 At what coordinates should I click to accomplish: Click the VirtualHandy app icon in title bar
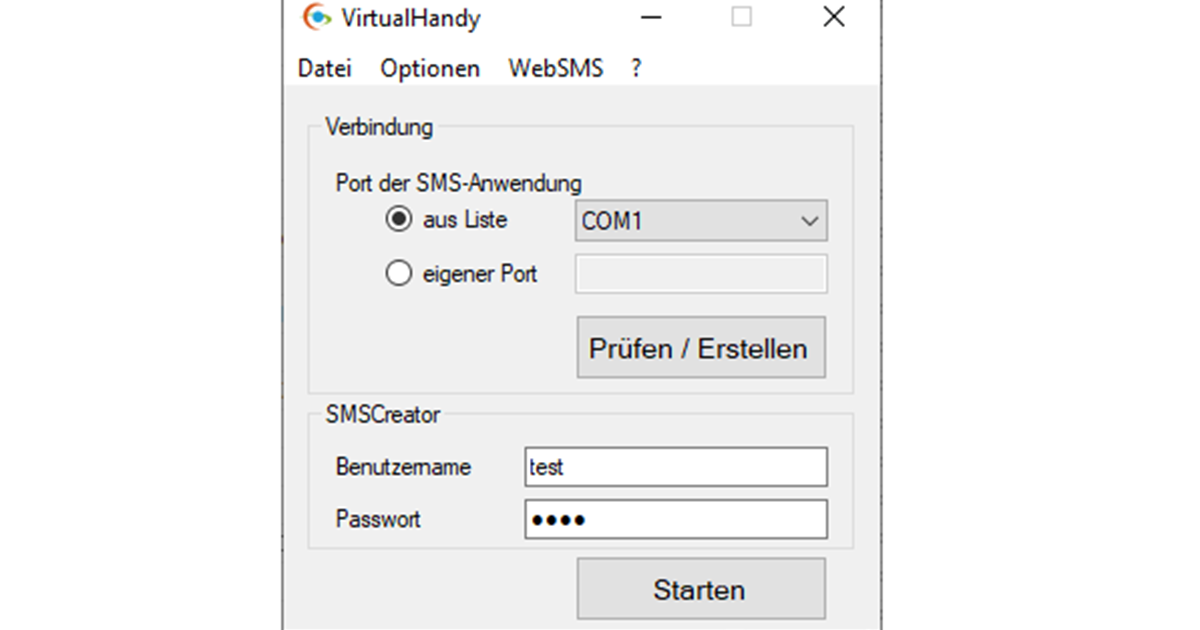pos(316,18)
